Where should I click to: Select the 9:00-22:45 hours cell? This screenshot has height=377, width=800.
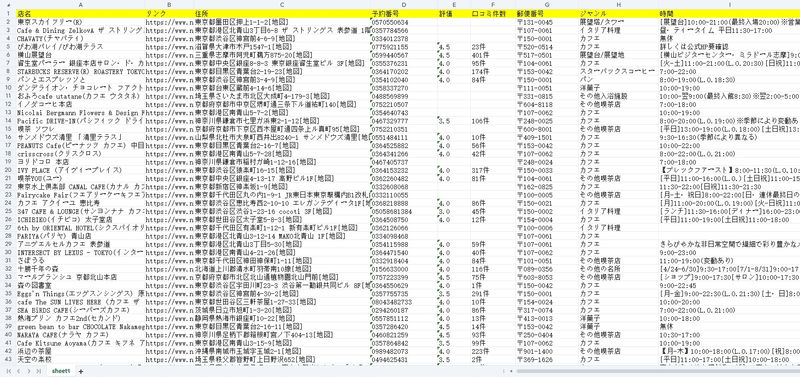point(729,285)
